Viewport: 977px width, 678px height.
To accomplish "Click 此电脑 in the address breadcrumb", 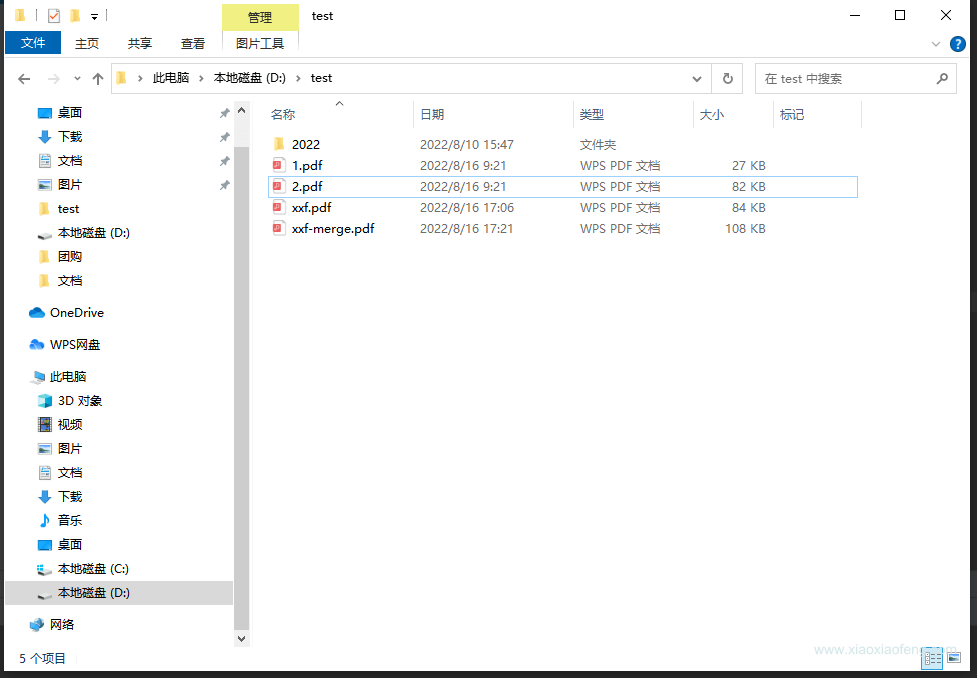I will [171, 78].
